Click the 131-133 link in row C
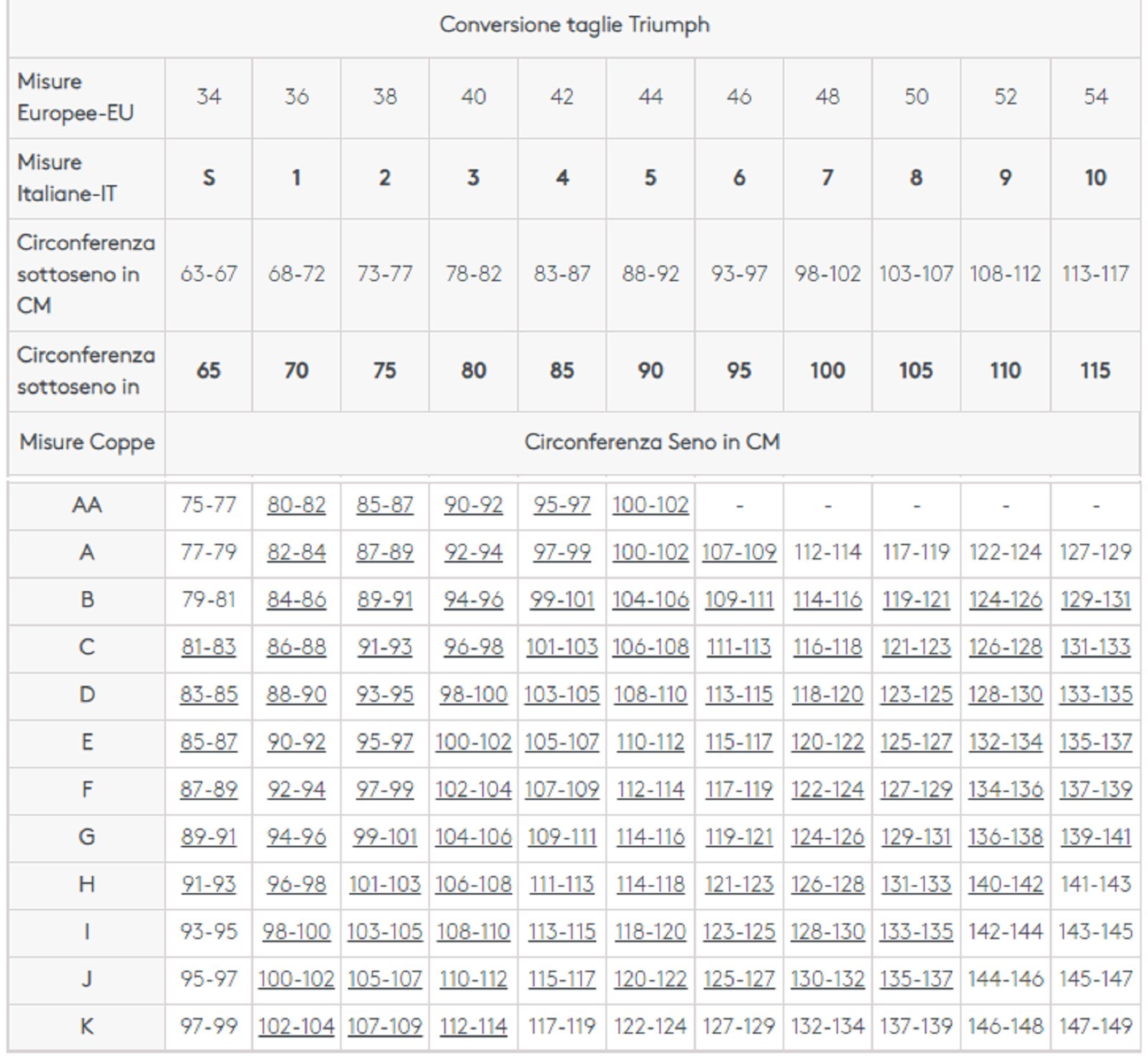 pyautogui.click(x=1096, y=647)
